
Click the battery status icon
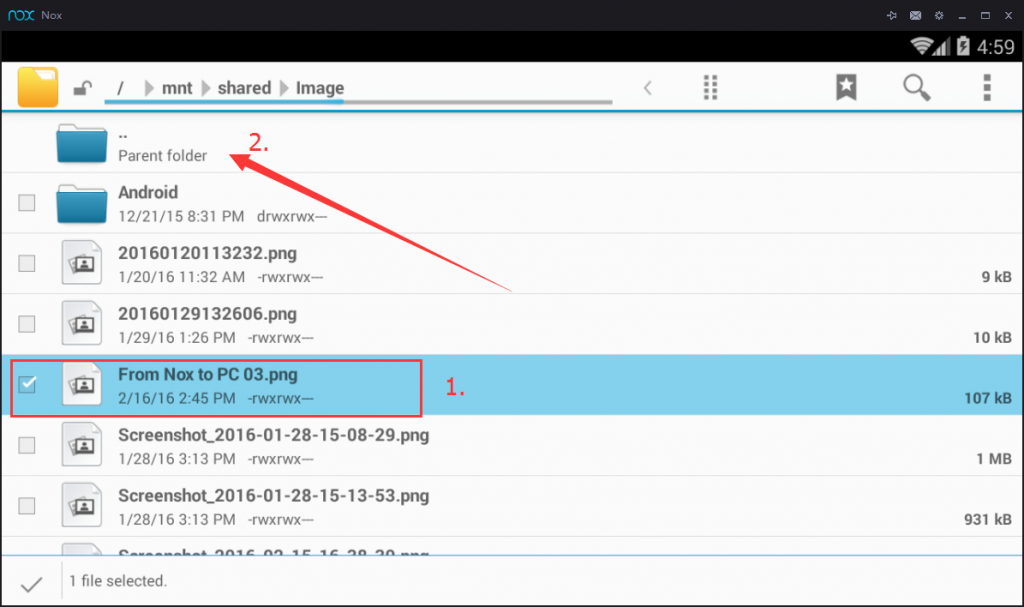[x=963, y=46]
